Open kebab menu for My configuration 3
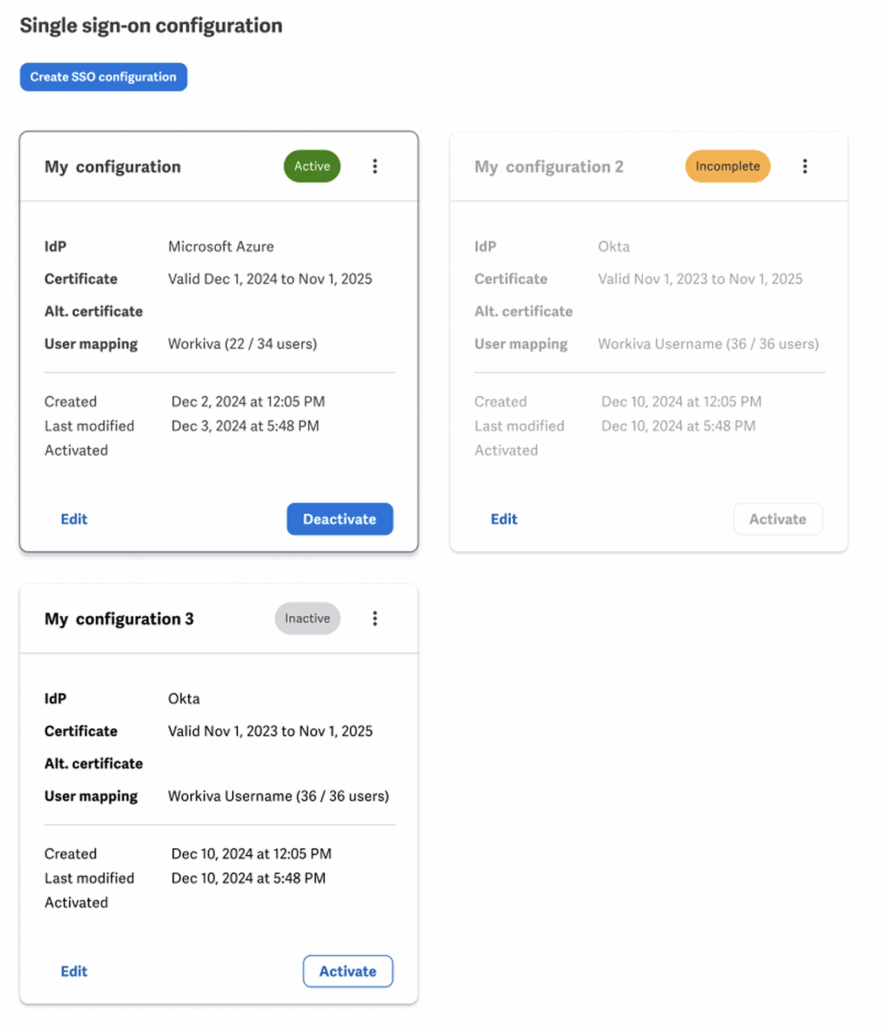This screenshot has height=1030, width=885. pos(374,618)
